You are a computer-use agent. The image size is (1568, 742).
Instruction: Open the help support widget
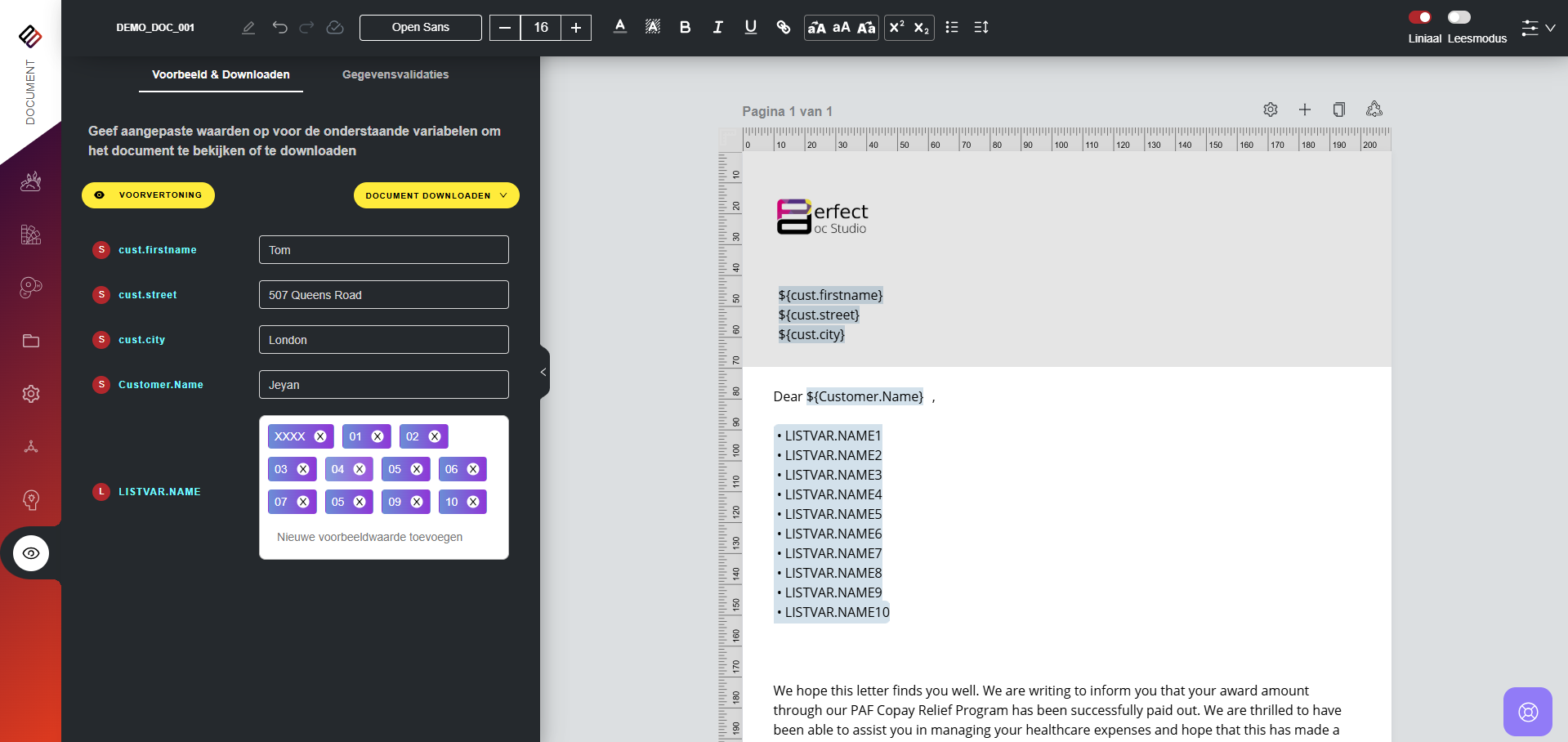click(1527, 711)
